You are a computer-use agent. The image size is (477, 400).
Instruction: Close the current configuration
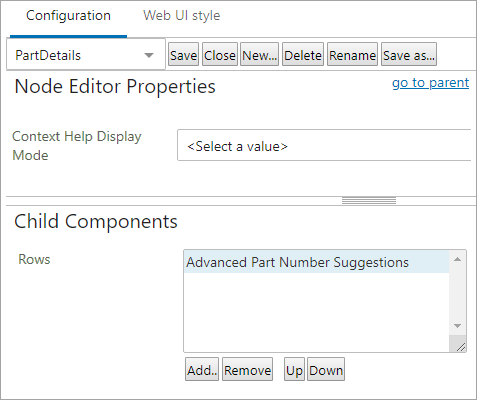pos(220,55)
